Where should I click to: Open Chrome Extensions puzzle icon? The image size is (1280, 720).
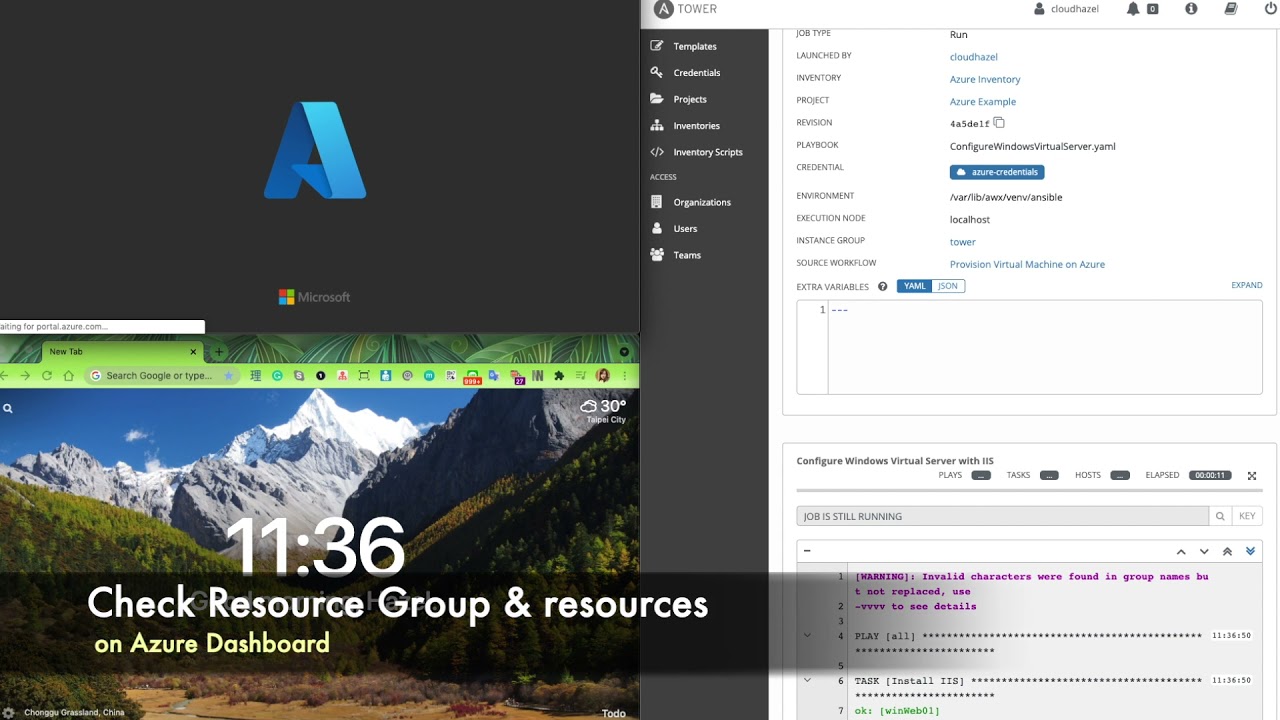pos(559,376)
